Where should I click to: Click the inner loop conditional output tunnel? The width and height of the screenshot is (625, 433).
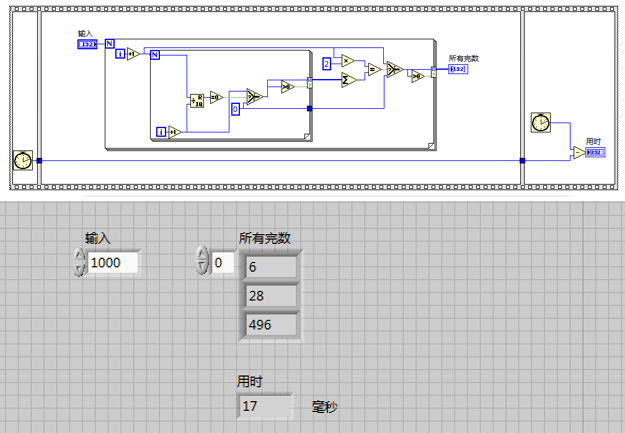(310, 83)
